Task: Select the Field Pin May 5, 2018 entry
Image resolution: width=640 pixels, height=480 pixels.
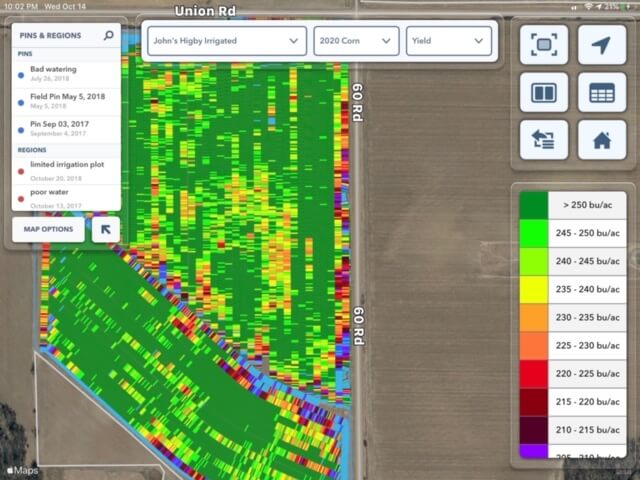Action: point(65,101)
